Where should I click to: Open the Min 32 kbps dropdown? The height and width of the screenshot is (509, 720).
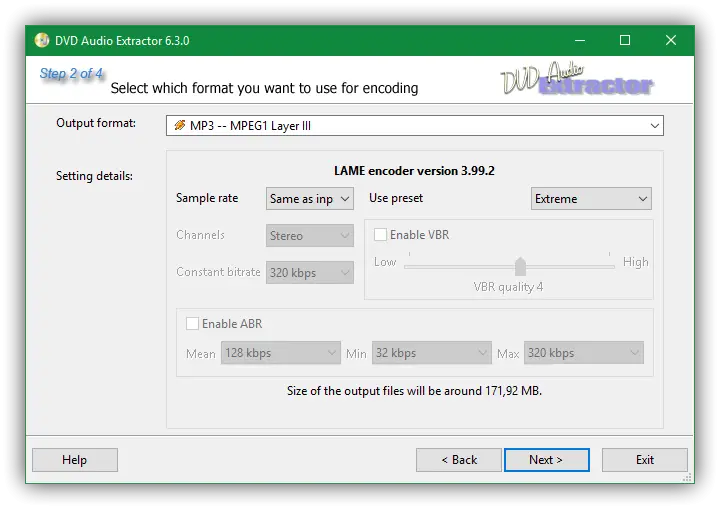(432, 353)
